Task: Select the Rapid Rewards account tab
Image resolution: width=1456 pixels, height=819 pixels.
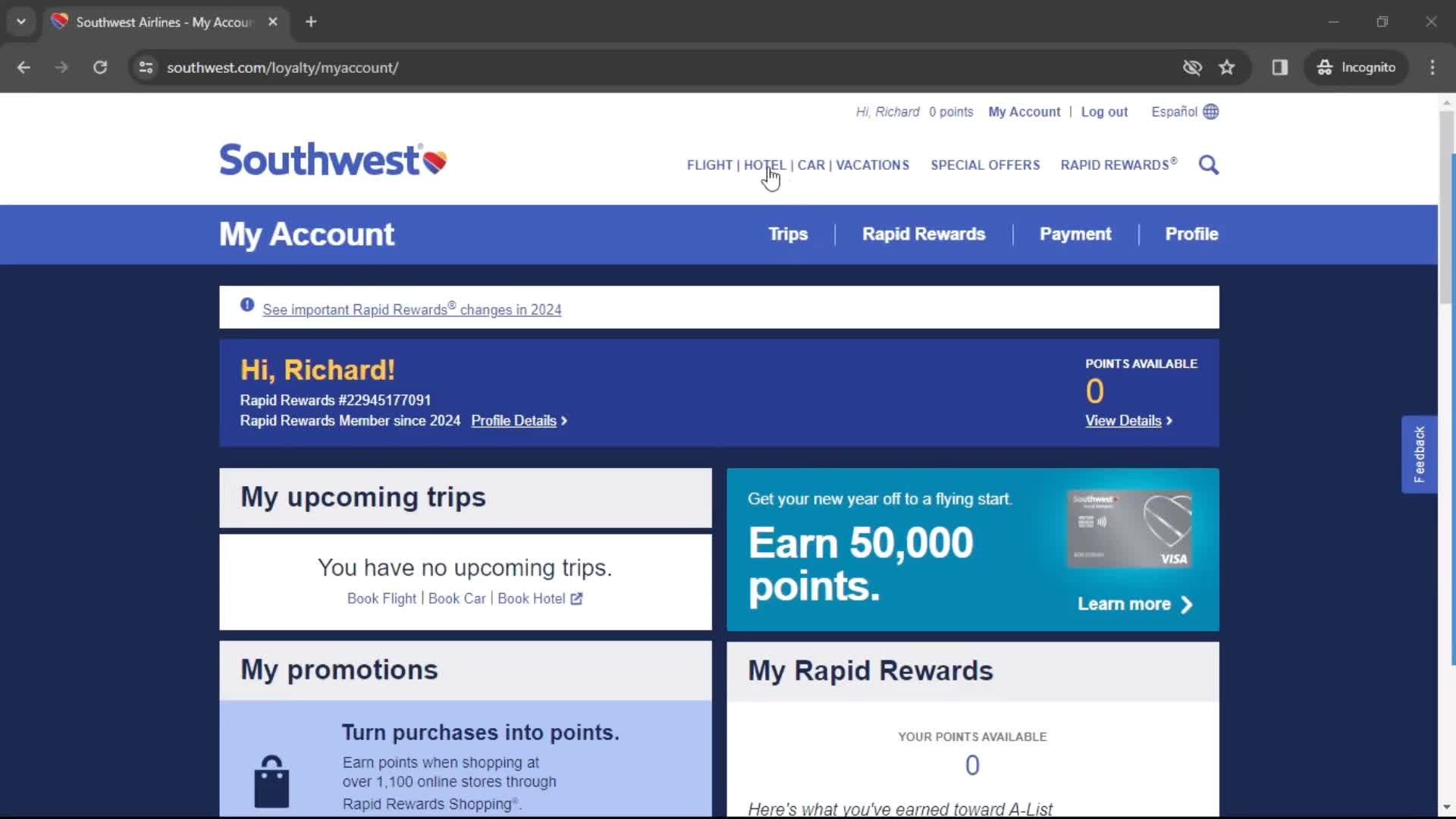Action: pyautogui.click(x=924, y=234)
